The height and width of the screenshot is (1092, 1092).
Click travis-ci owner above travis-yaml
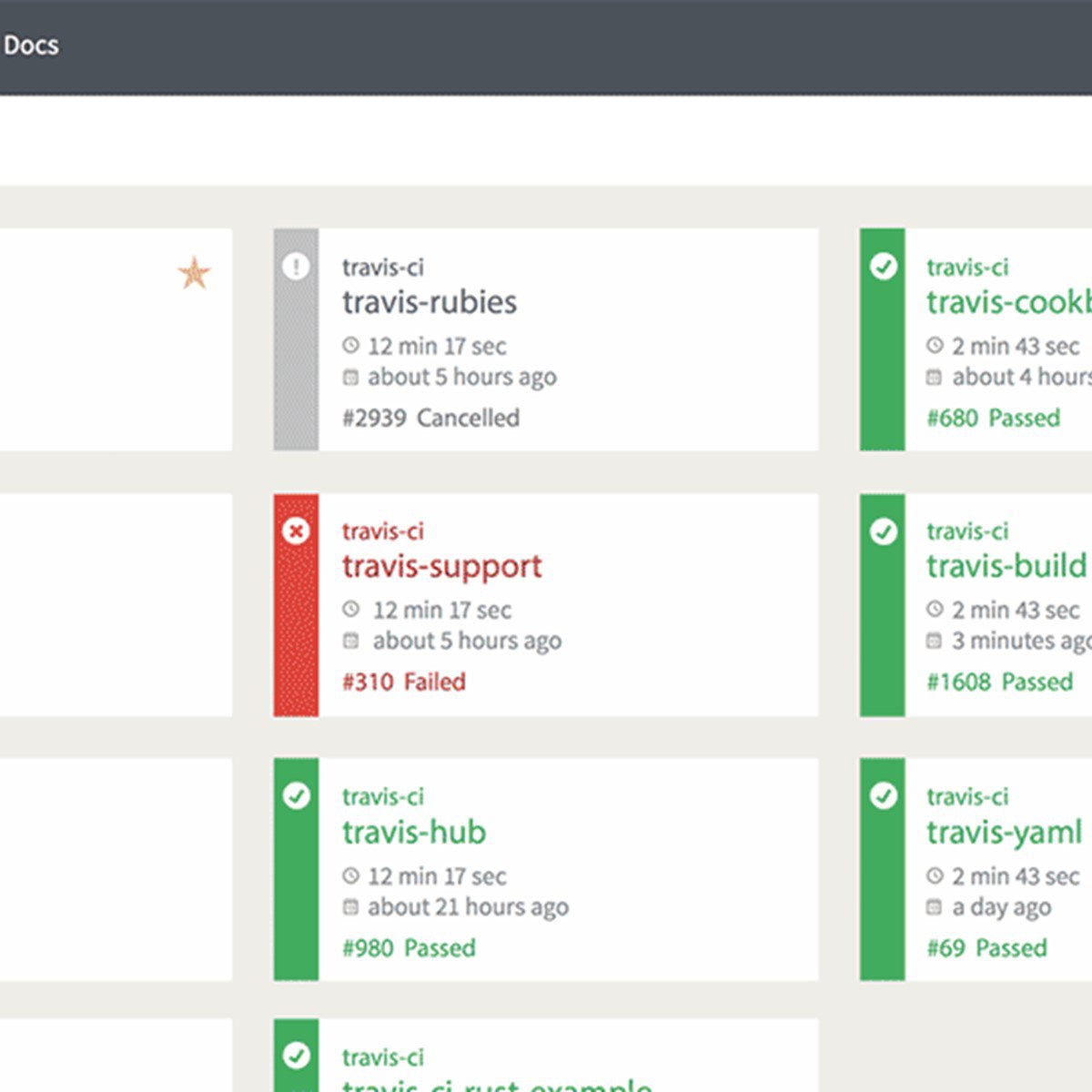coord(967,796)
